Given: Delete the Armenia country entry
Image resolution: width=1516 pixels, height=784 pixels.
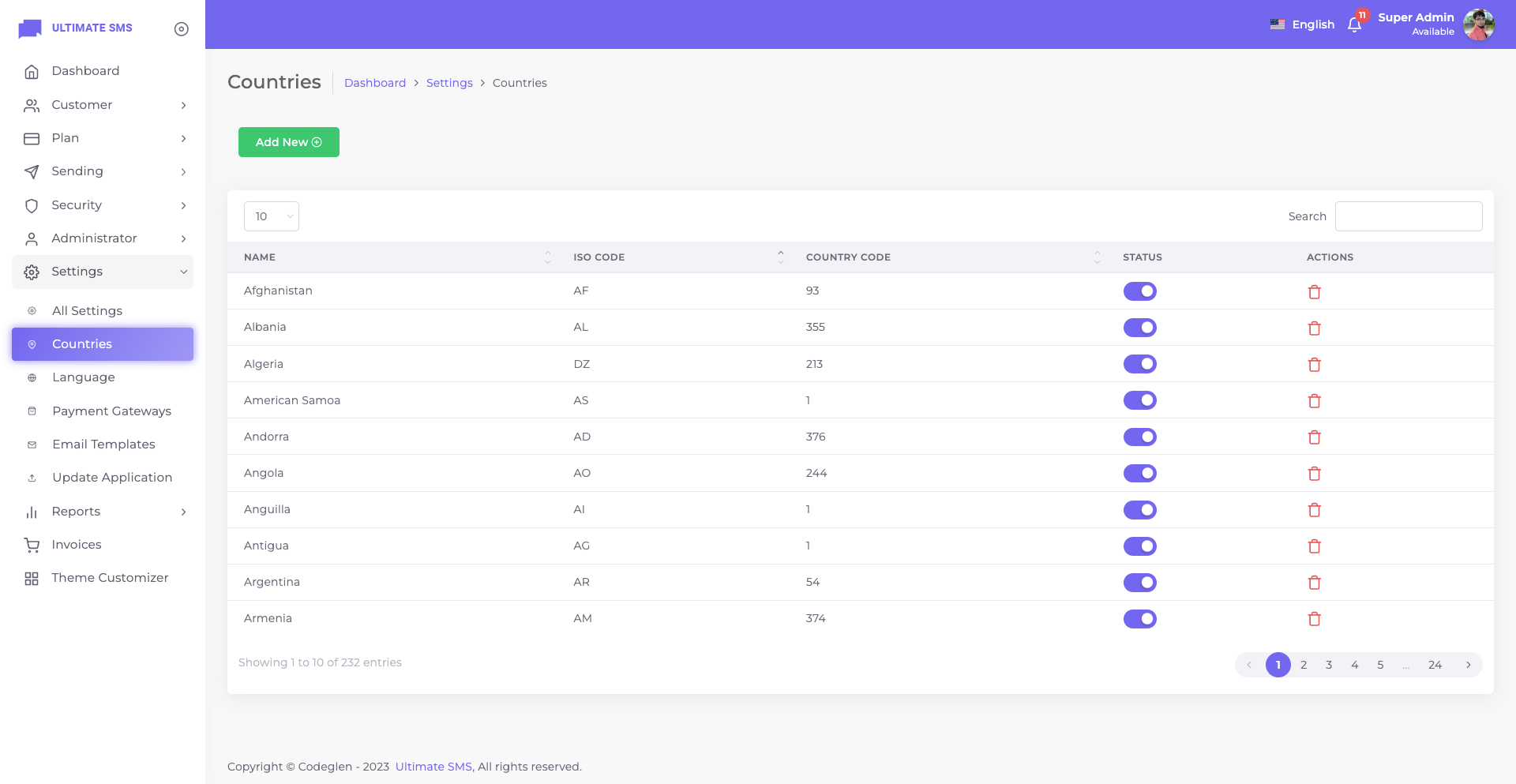Looking at the screenshot, I should (1314, 619).
